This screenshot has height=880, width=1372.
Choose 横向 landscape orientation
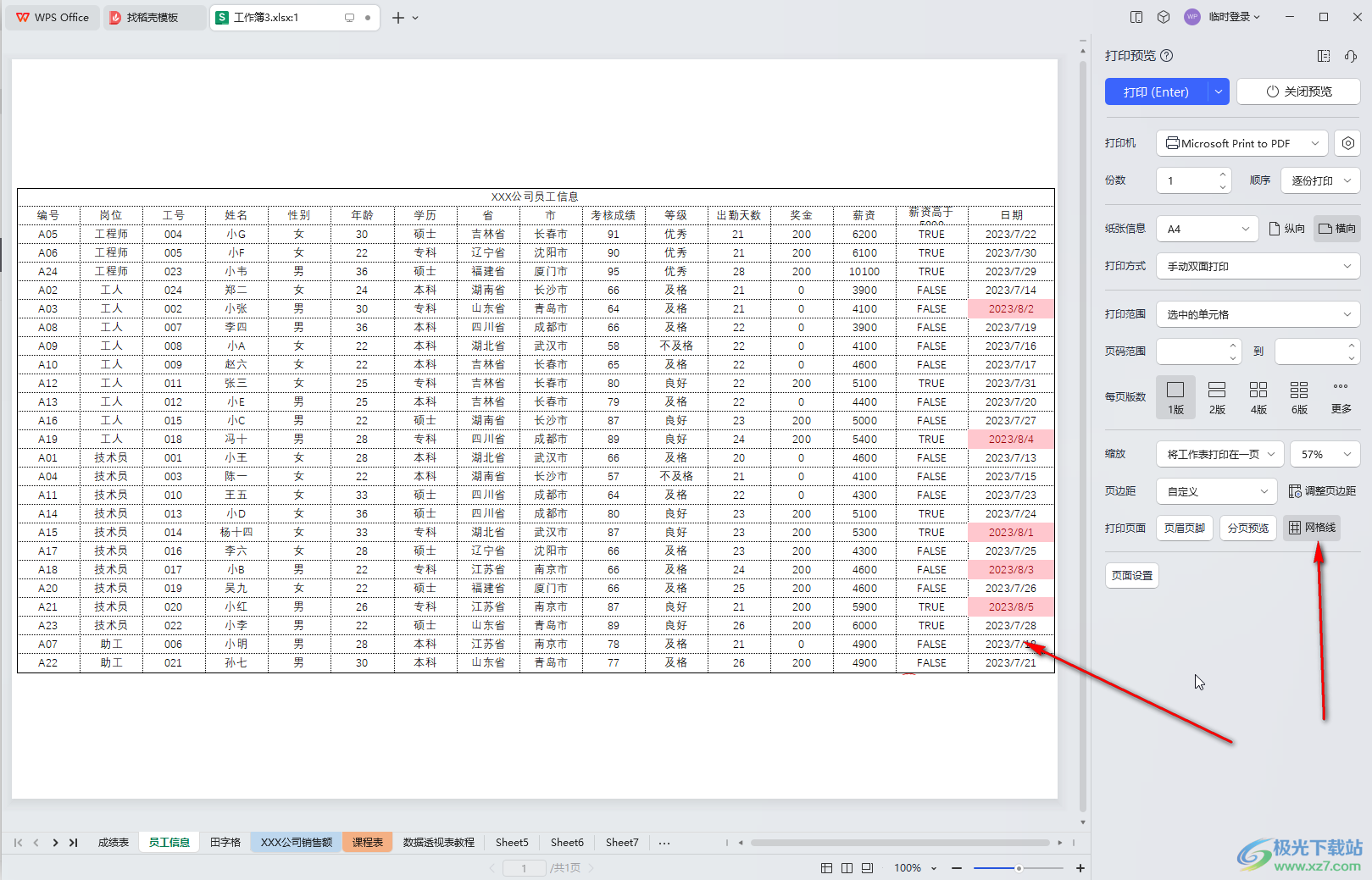tap(1337, 229)
